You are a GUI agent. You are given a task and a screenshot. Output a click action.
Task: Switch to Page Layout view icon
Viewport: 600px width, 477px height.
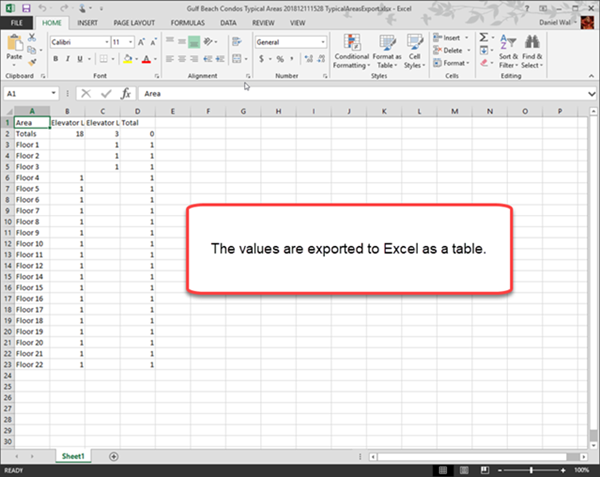coord(464,470)
